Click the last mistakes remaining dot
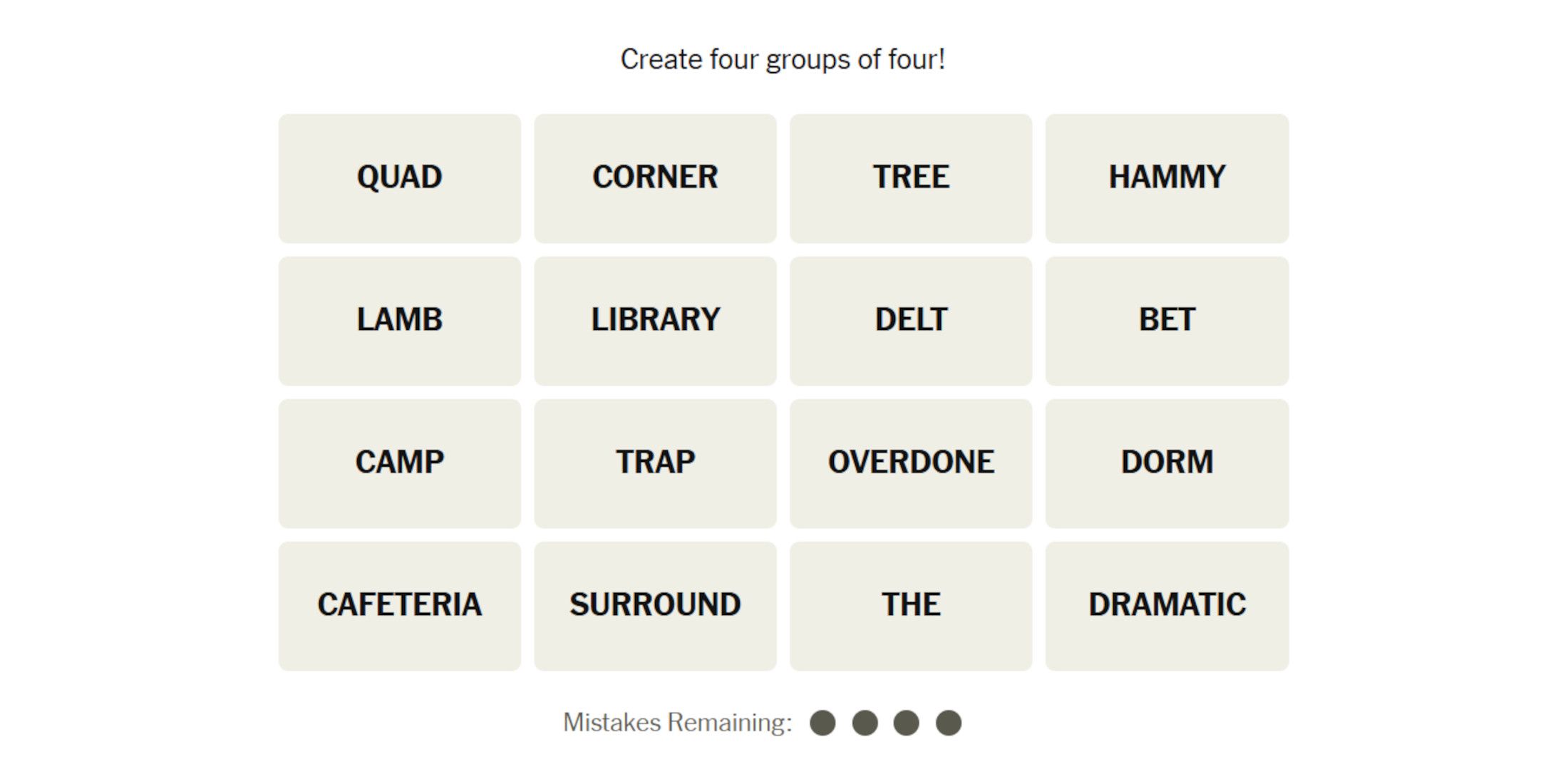This screenshot has height=784, width=1568. click(x=949, y=723)
